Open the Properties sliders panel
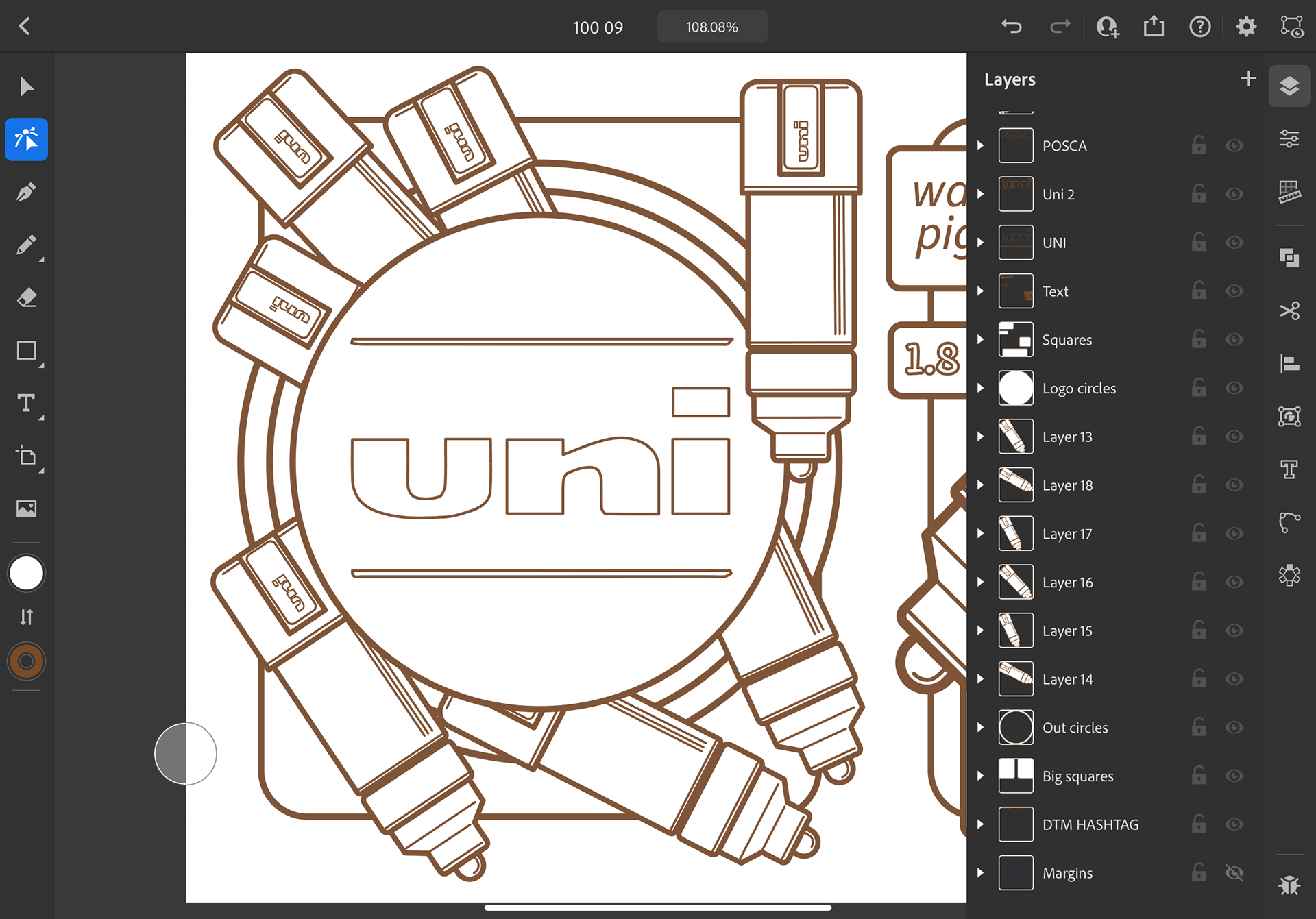The height and width of the screenshot is (919, 1316). click(1289, 139)
